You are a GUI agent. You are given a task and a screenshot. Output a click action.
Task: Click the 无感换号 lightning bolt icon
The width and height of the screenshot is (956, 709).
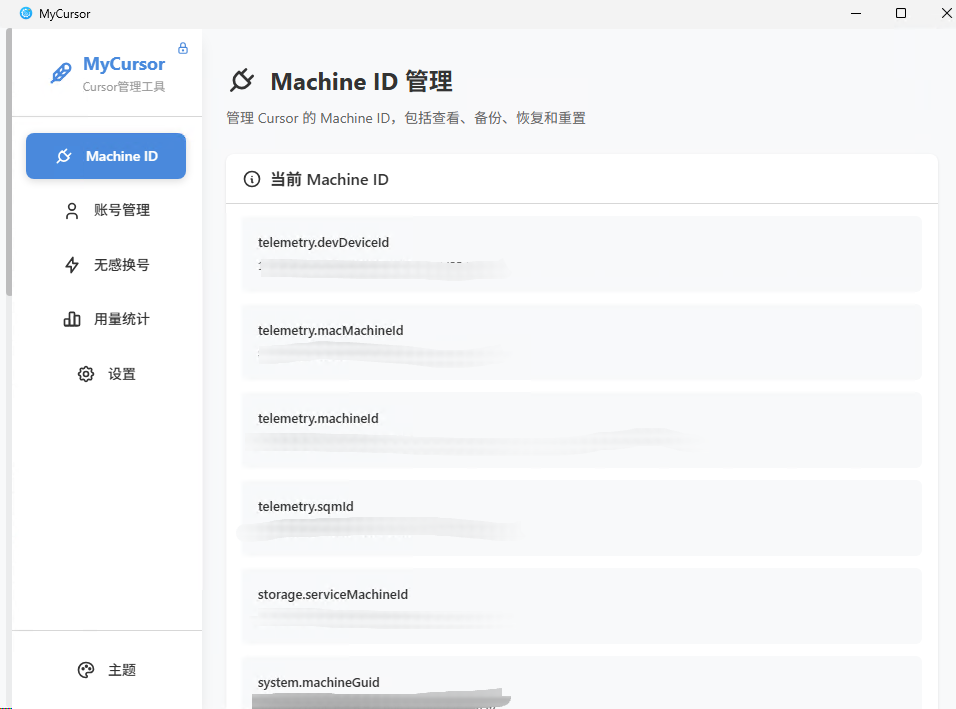click(x=72, y=264)
